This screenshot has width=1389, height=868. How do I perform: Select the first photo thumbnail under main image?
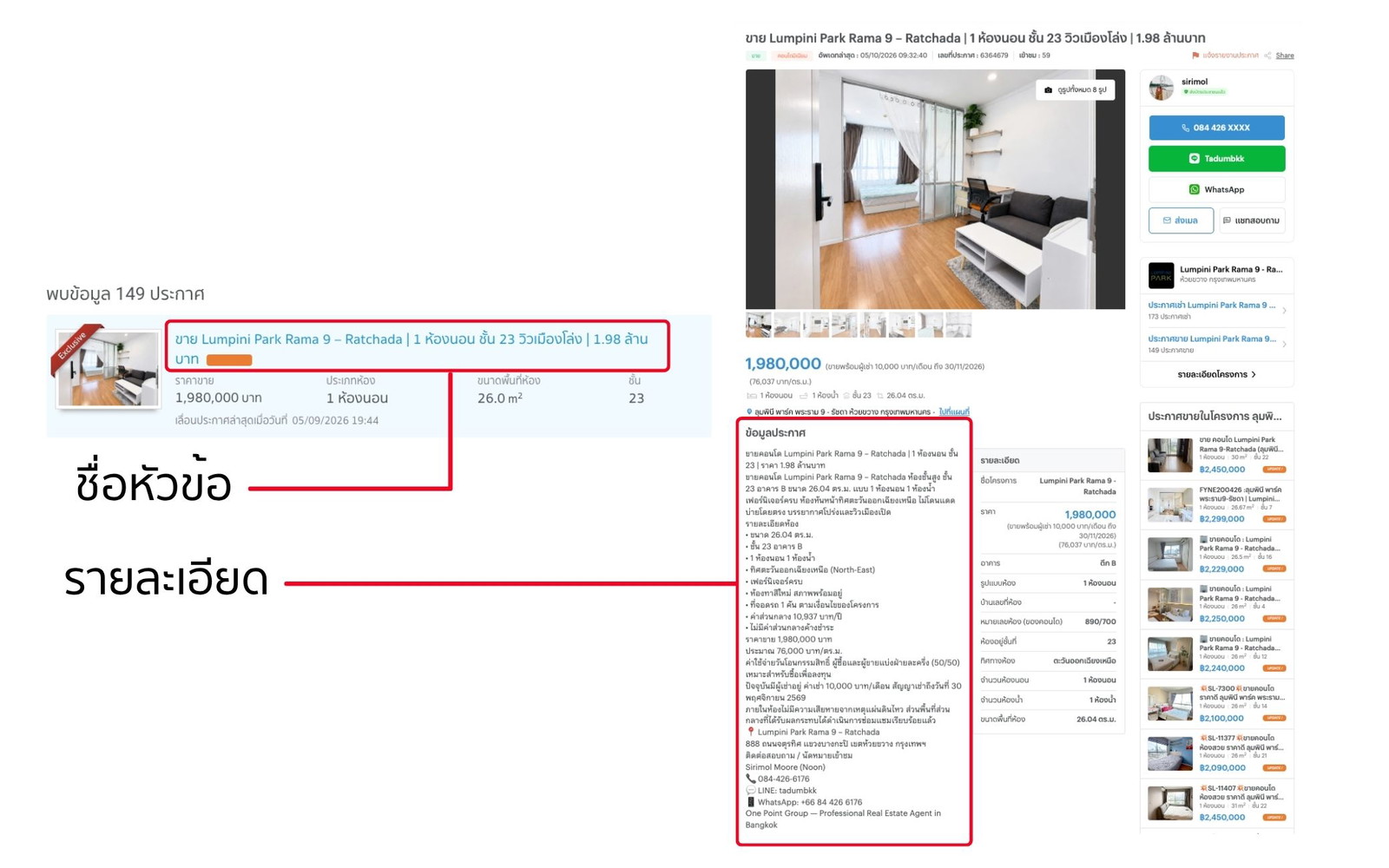pos(758,325)
